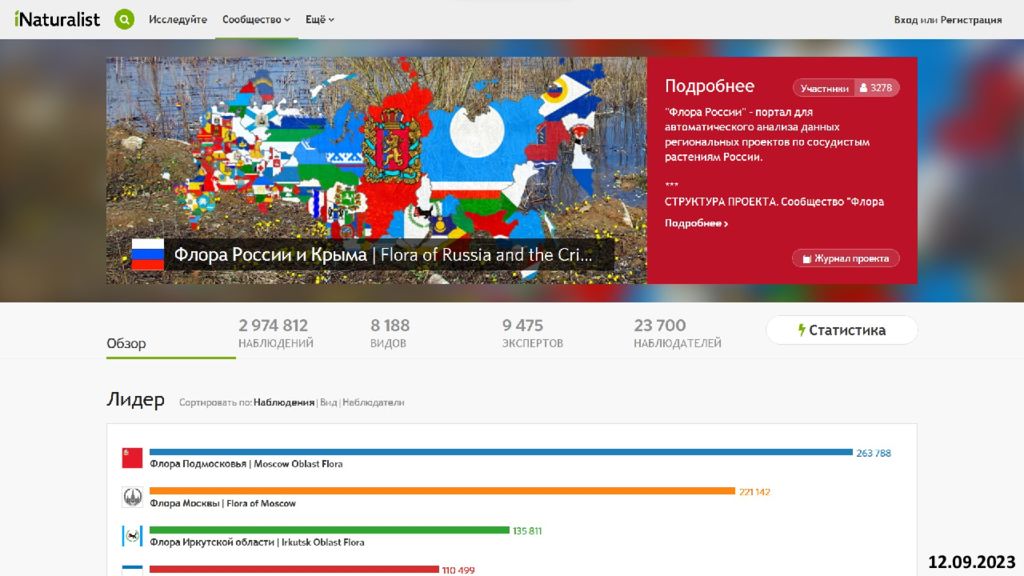Open Флора Москвы project link
Viewport: 1024px width, 576px height.
pyautogui.click(x=222, y=504)
